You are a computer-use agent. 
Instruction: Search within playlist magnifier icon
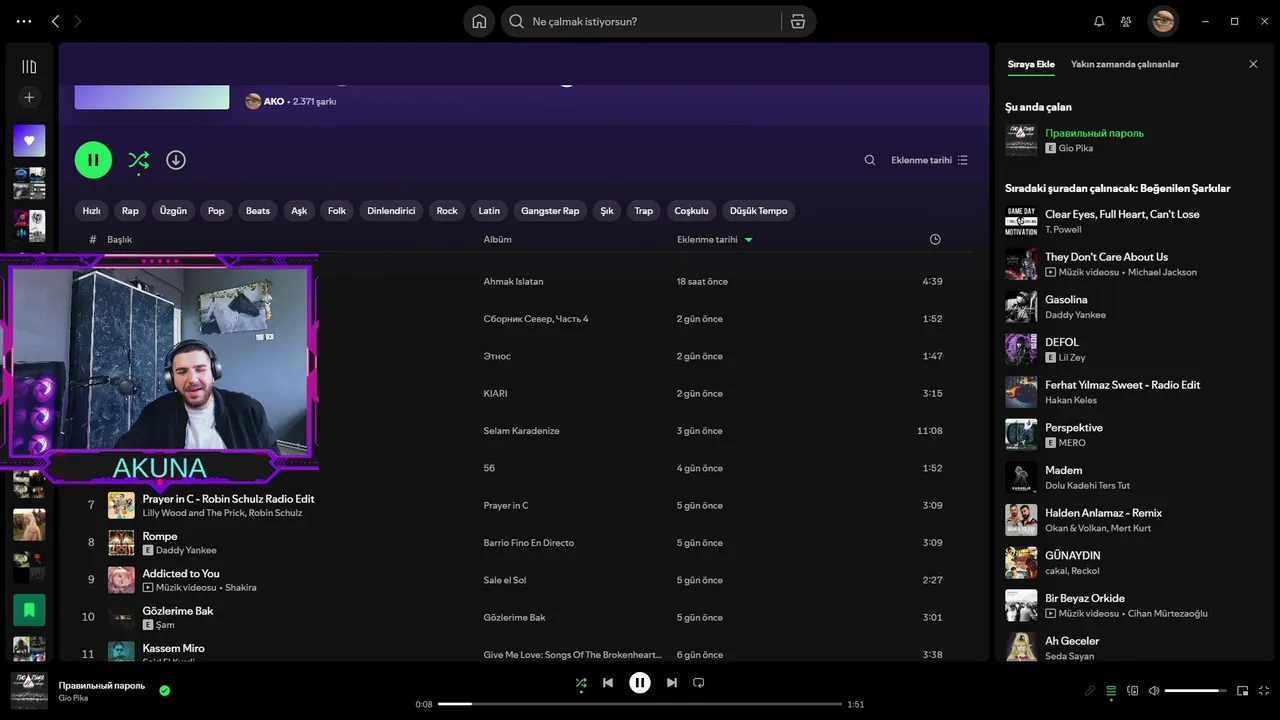click(870, 160)
